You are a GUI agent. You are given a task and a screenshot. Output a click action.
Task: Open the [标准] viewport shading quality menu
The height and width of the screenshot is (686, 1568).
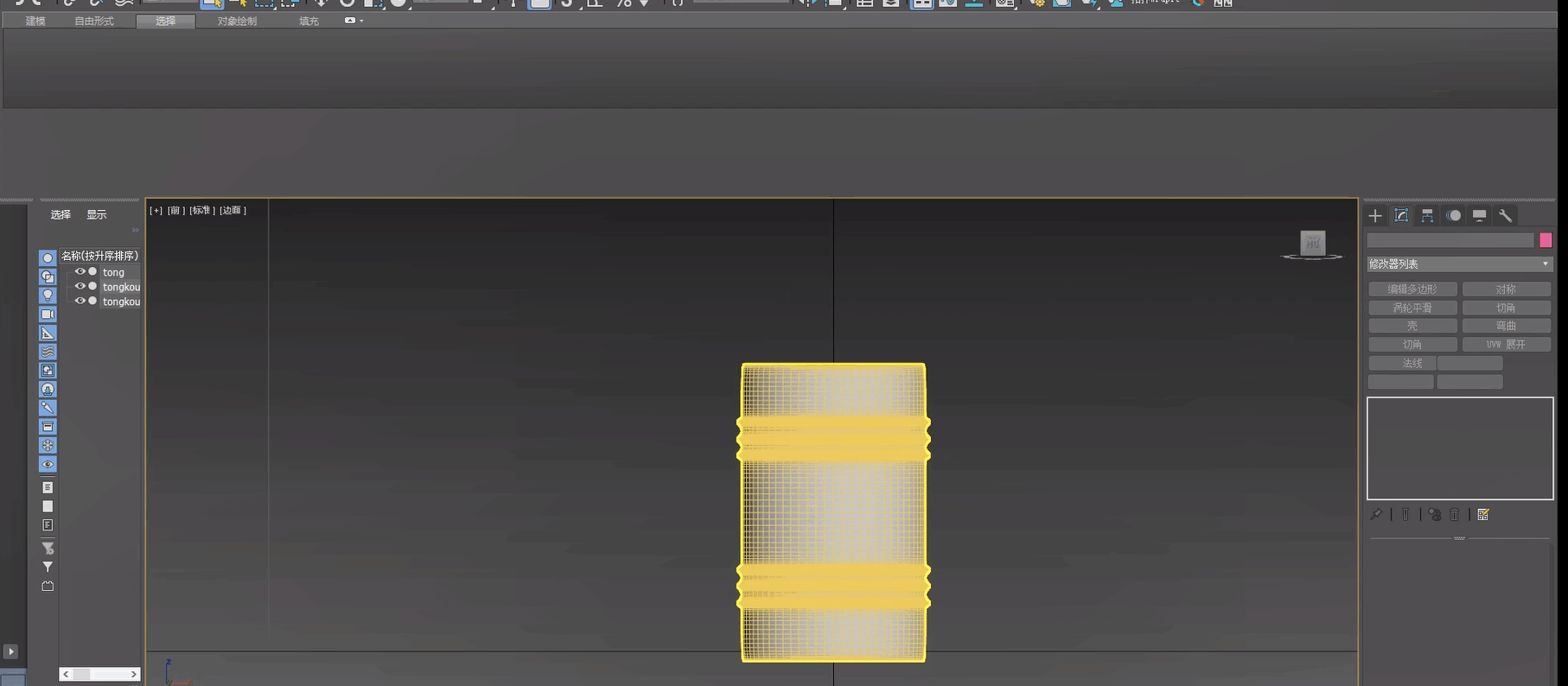point(201,210)
